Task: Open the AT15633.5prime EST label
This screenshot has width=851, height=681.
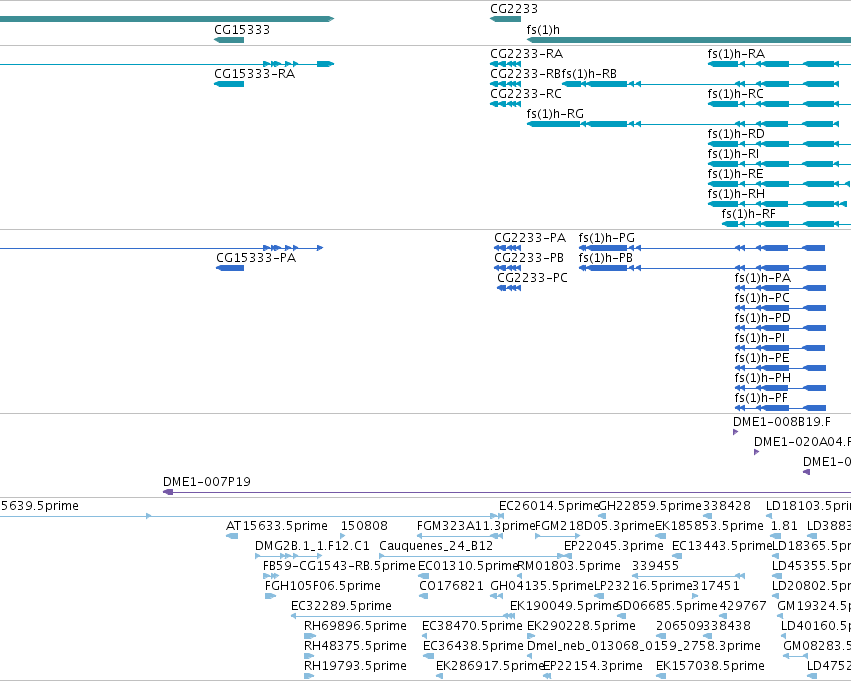Action: pos(277,526)
